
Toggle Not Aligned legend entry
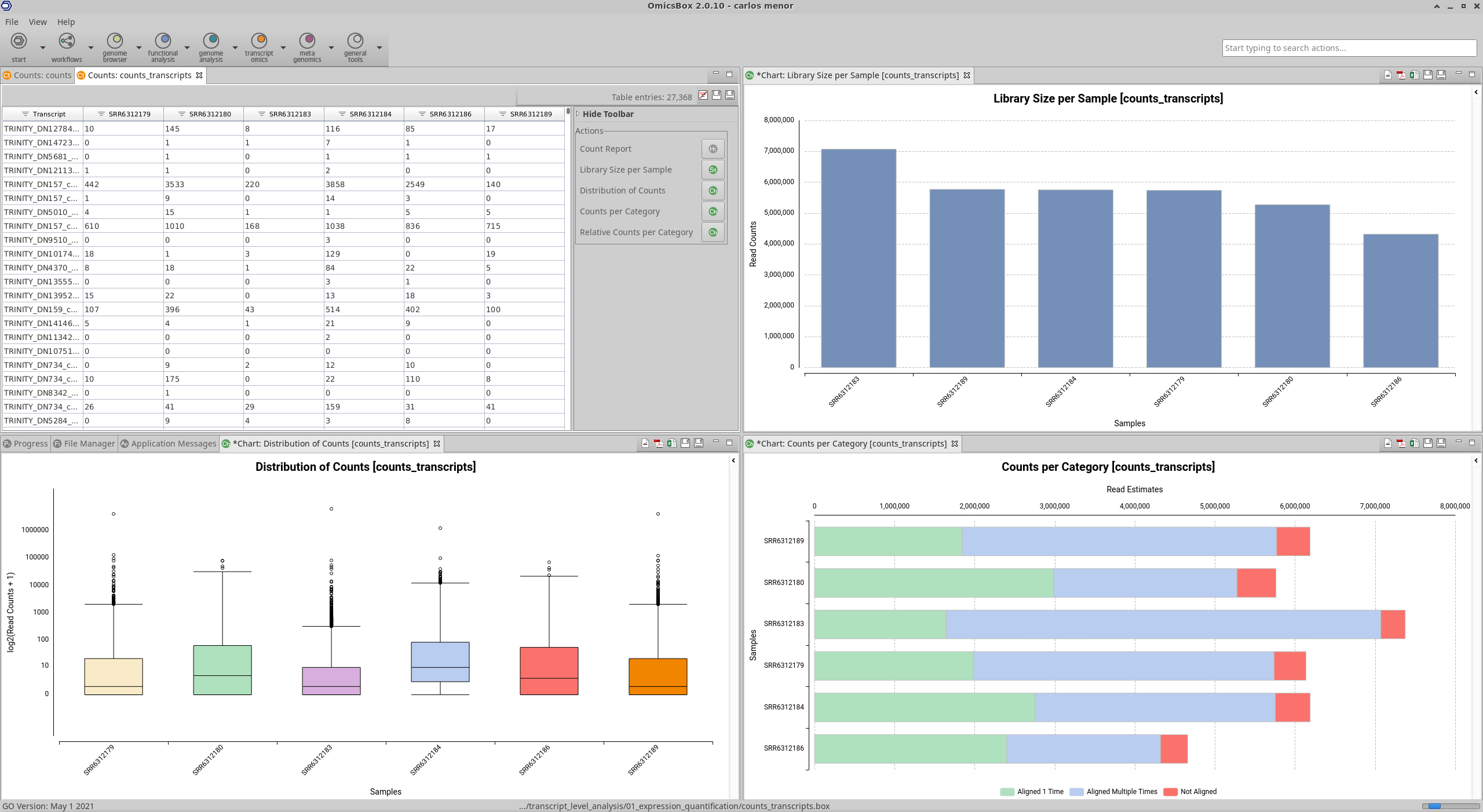(x=1191, y=792)
